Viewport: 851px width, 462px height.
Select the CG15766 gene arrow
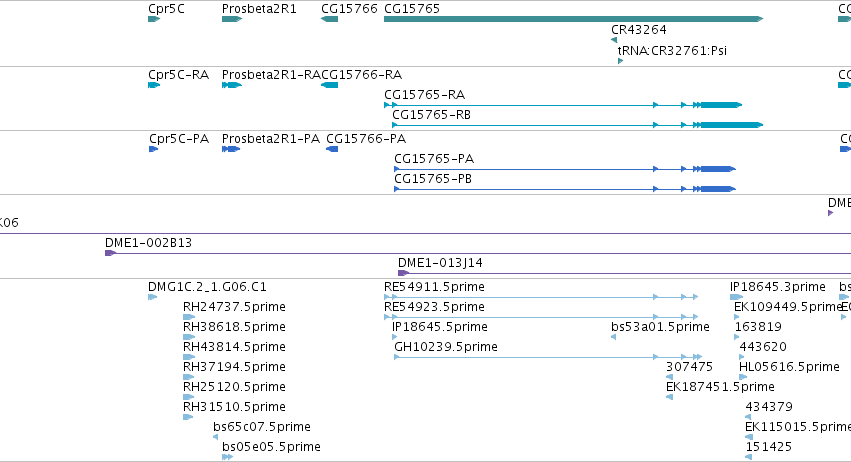329,19
